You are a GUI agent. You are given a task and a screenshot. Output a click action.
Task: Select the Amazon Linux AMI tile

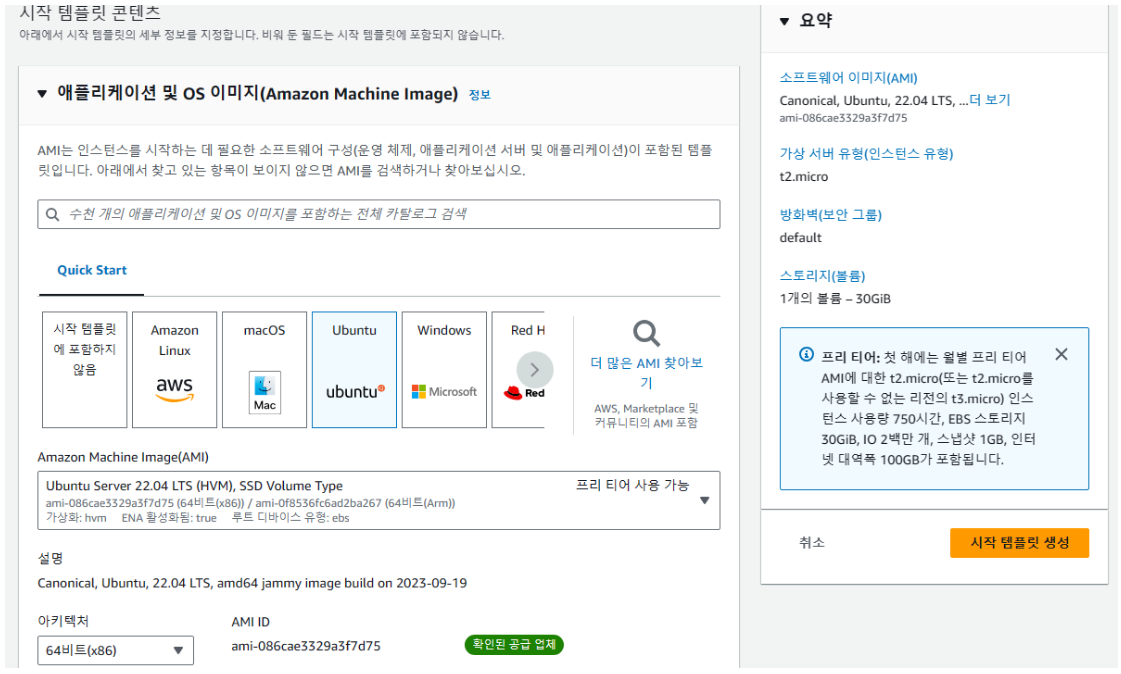click(x=174, y=370)
